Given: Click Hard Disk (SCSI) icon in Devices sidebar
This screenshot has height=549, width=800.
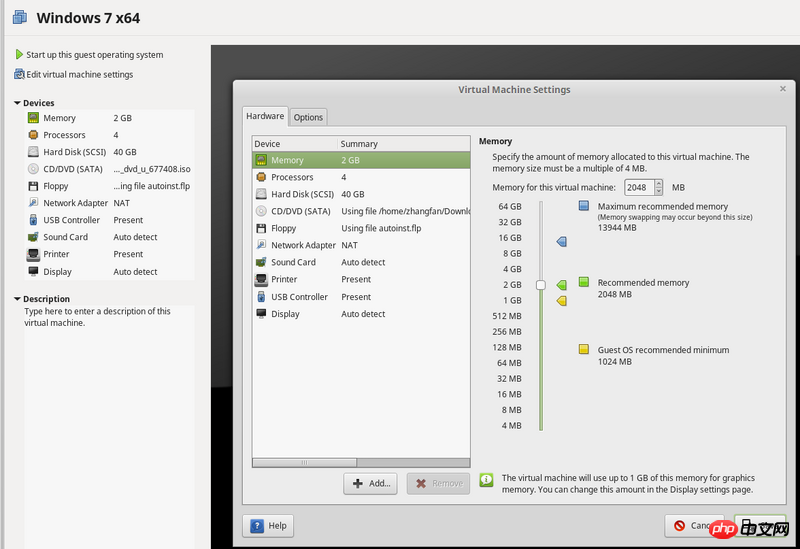Looking at the screenshot, I should (33, 152).
